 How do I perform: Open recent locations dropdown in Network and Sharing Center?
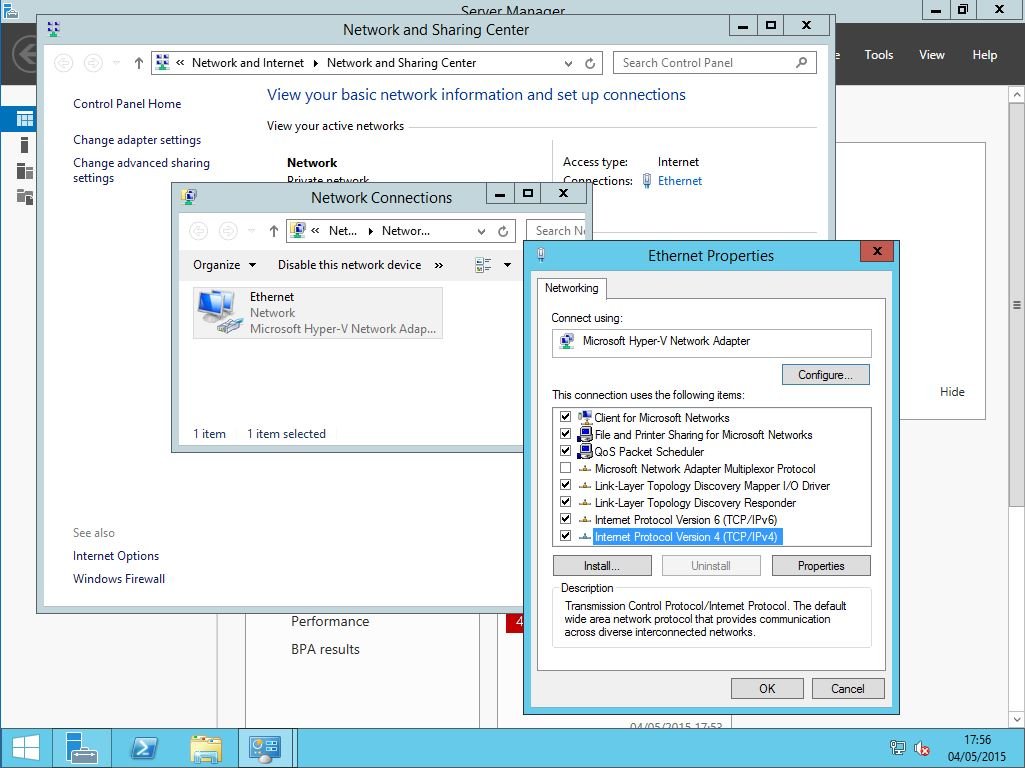click(116, 63)
